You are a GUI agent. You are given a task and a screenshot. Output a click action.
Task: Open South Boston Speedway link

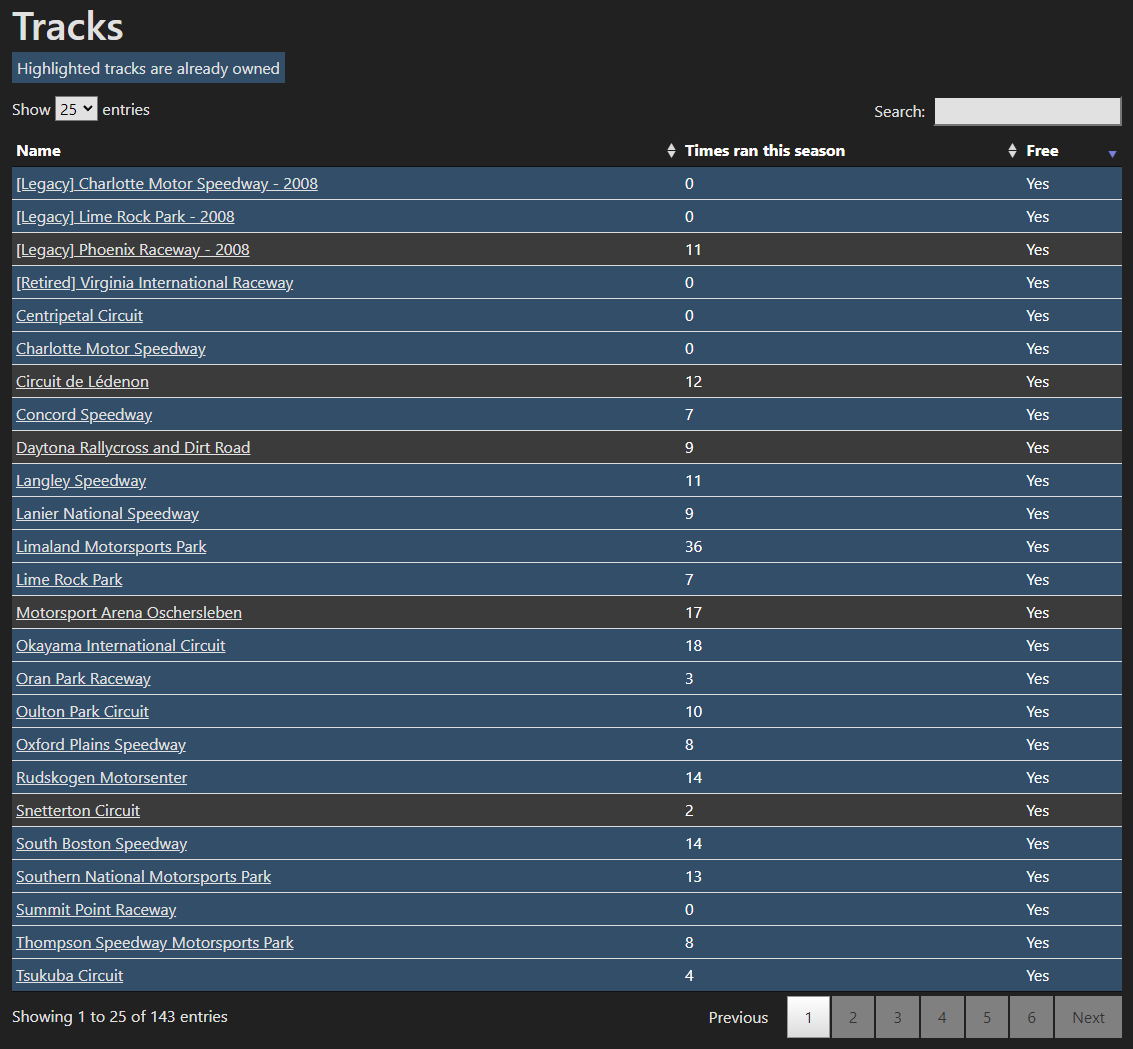click(101, 844)
